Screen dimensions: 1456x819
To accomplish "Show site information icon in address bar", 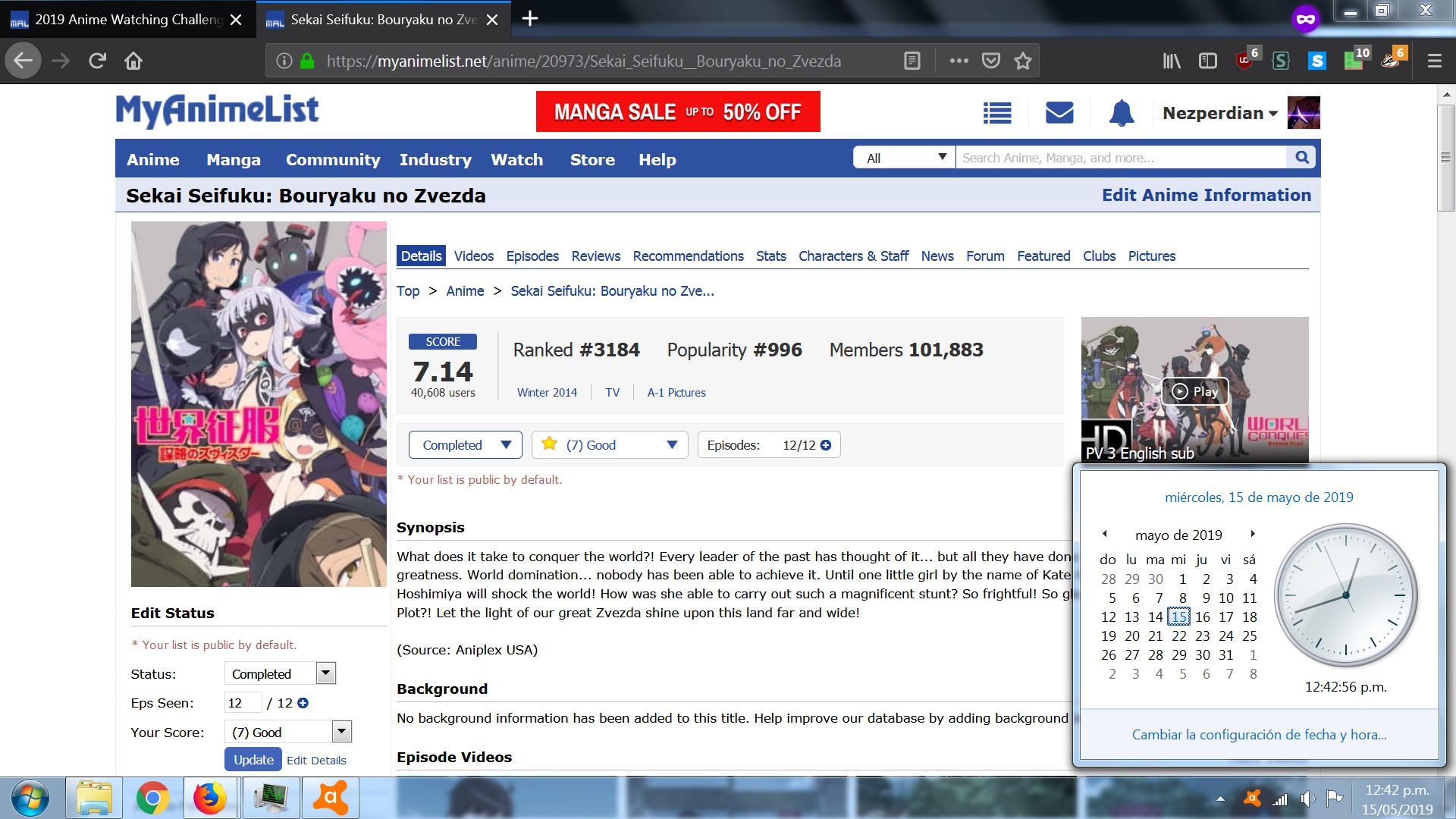I will [x=284, y=61].
